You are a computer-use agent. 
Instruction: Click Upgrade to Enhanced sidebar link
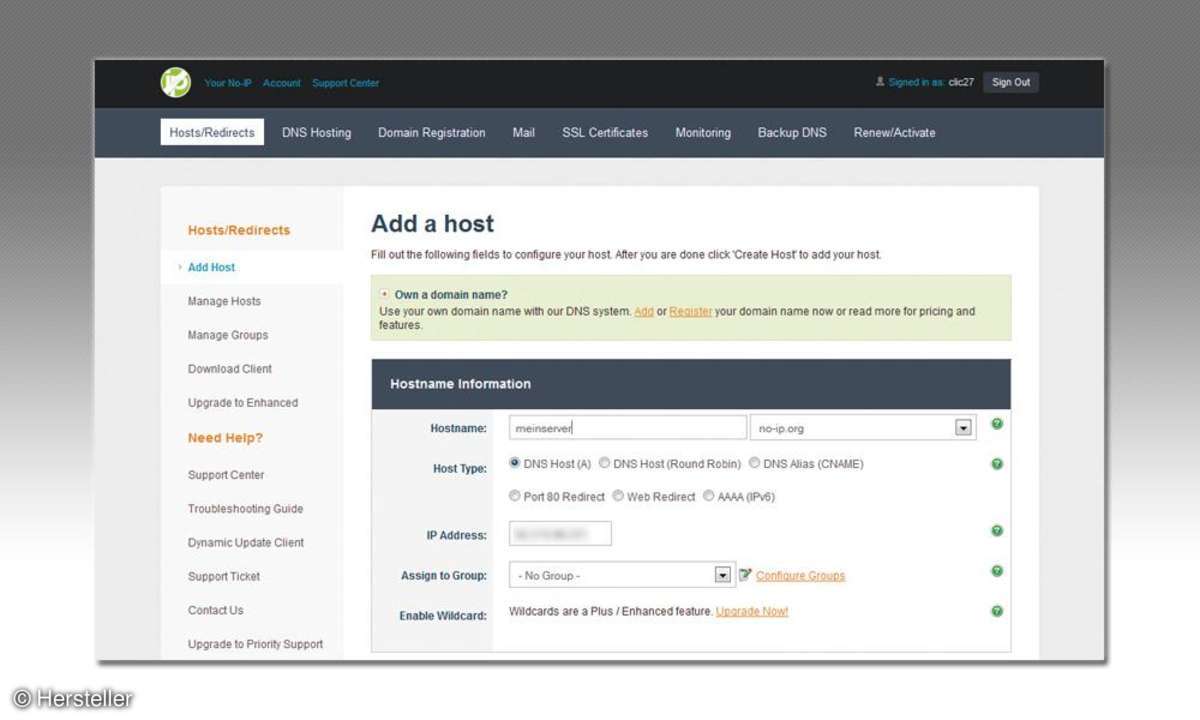pyautogui.click(x=243, y=403)
